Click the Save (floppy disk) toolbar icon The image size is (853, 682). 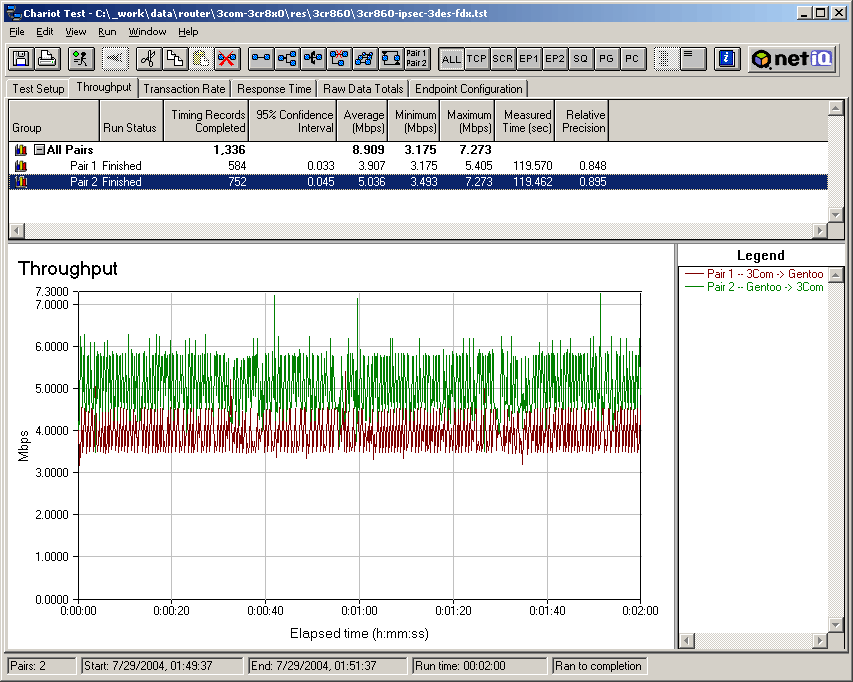(x=21, y=59)
